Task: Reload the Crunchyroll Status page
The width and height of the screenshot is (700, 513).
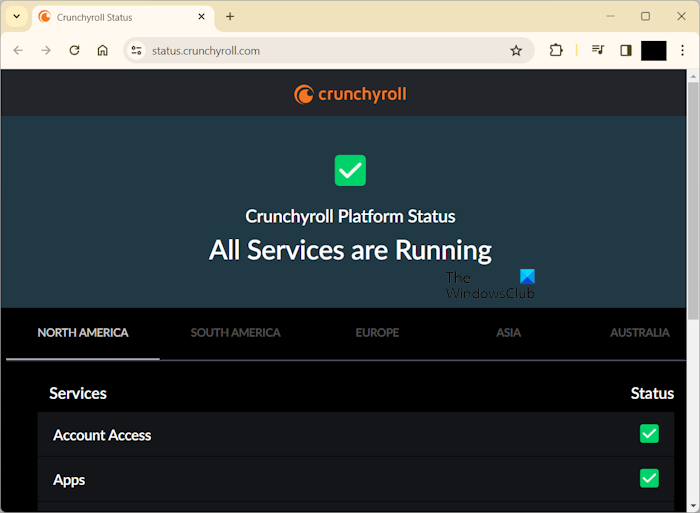Action: [75, 50]
